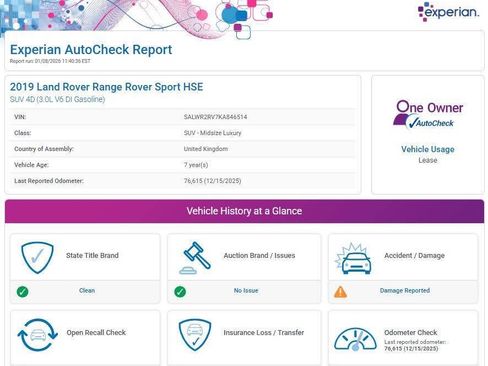
Task: Click the VIN: row label
Action: [x=20, y=117]
